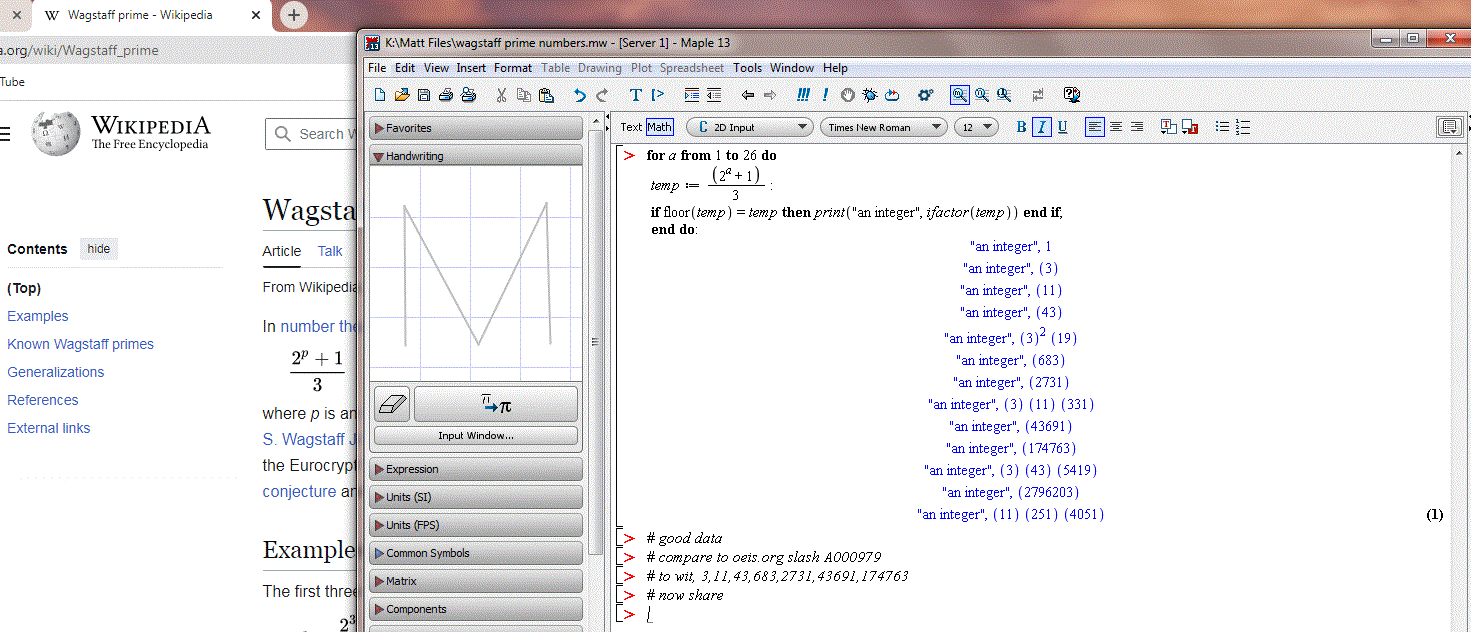Viewport: 1471px width, 632px height.
Task: Interrupt computation with the hand icon
Action: (x=848, y=95)
